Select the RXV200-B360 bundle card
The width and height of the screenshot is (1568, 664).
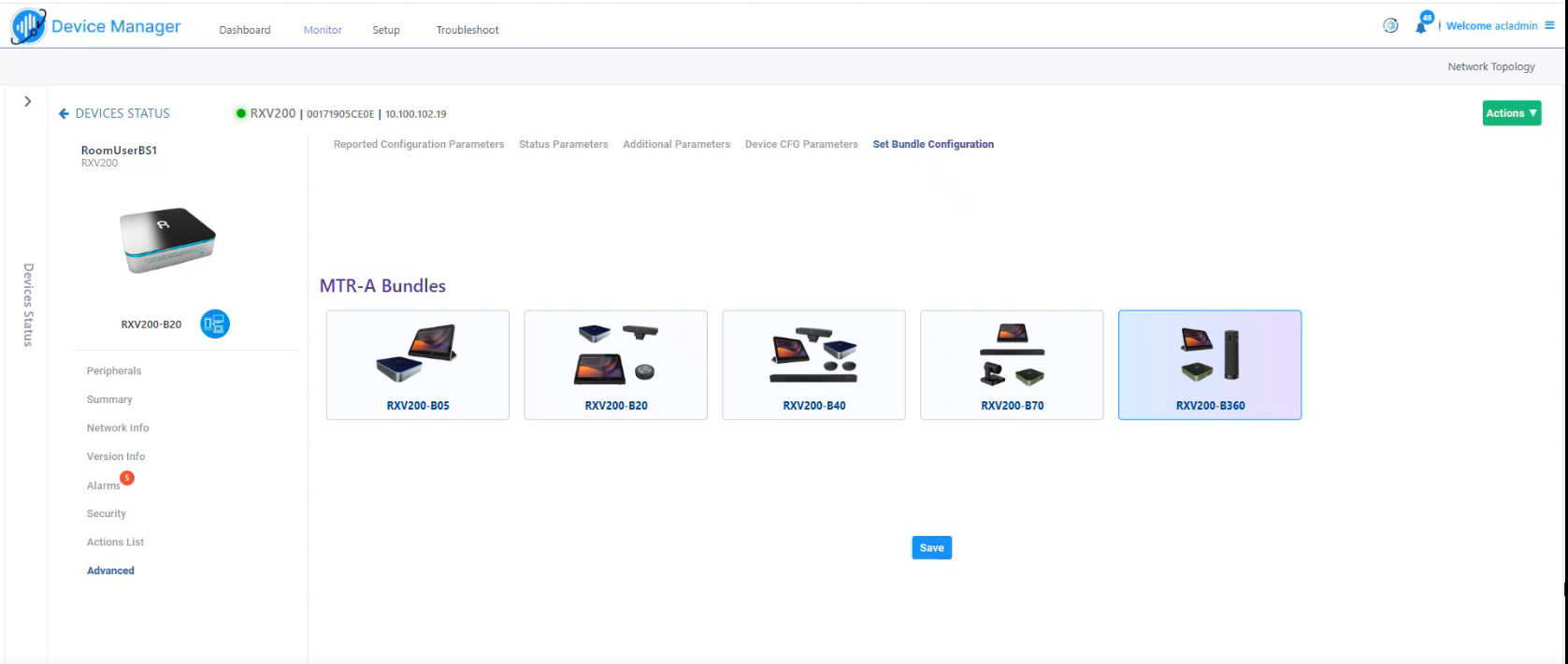tap(1210, 365)
